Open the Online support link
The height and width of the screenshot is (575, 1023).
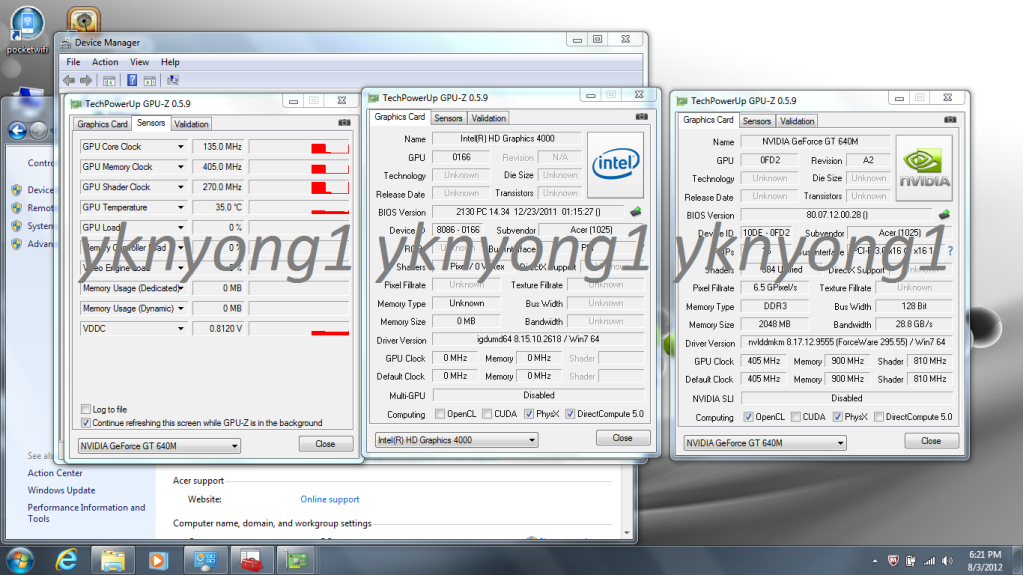329,499
